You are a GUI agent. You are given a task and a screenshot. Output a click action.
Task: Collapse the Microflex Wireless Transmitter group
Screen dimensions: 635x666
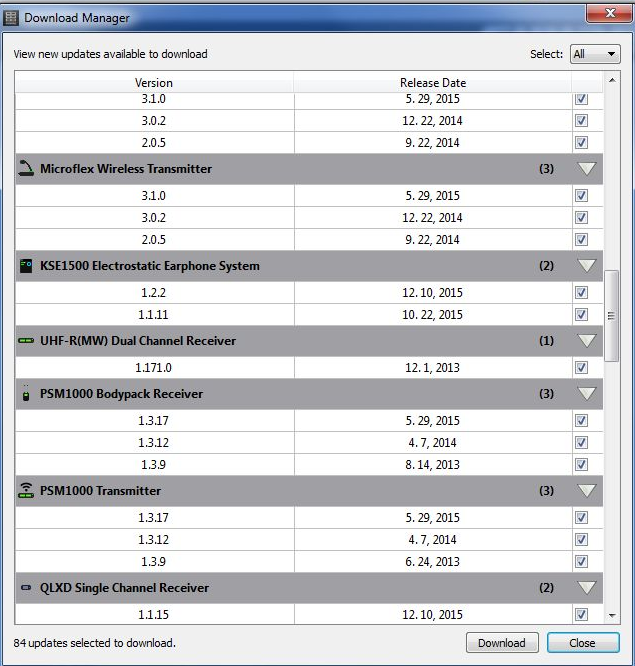click(587, 169)
